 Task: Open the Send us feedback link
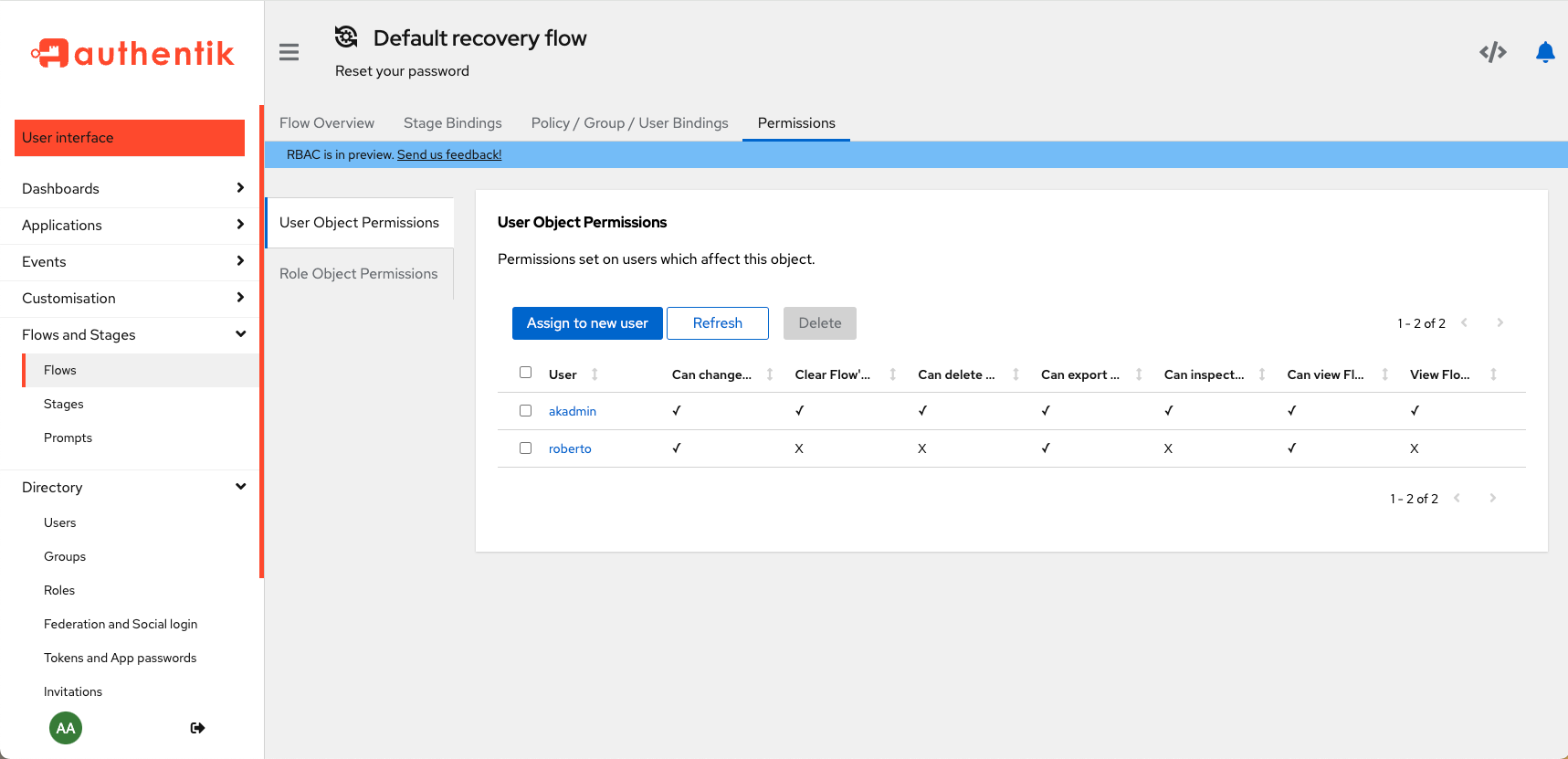pos(449,154)
